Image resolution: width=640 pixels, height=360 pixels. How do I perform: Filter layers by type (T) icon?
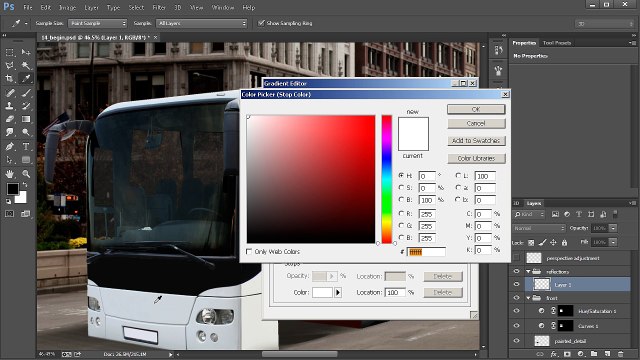click(579, 214)
